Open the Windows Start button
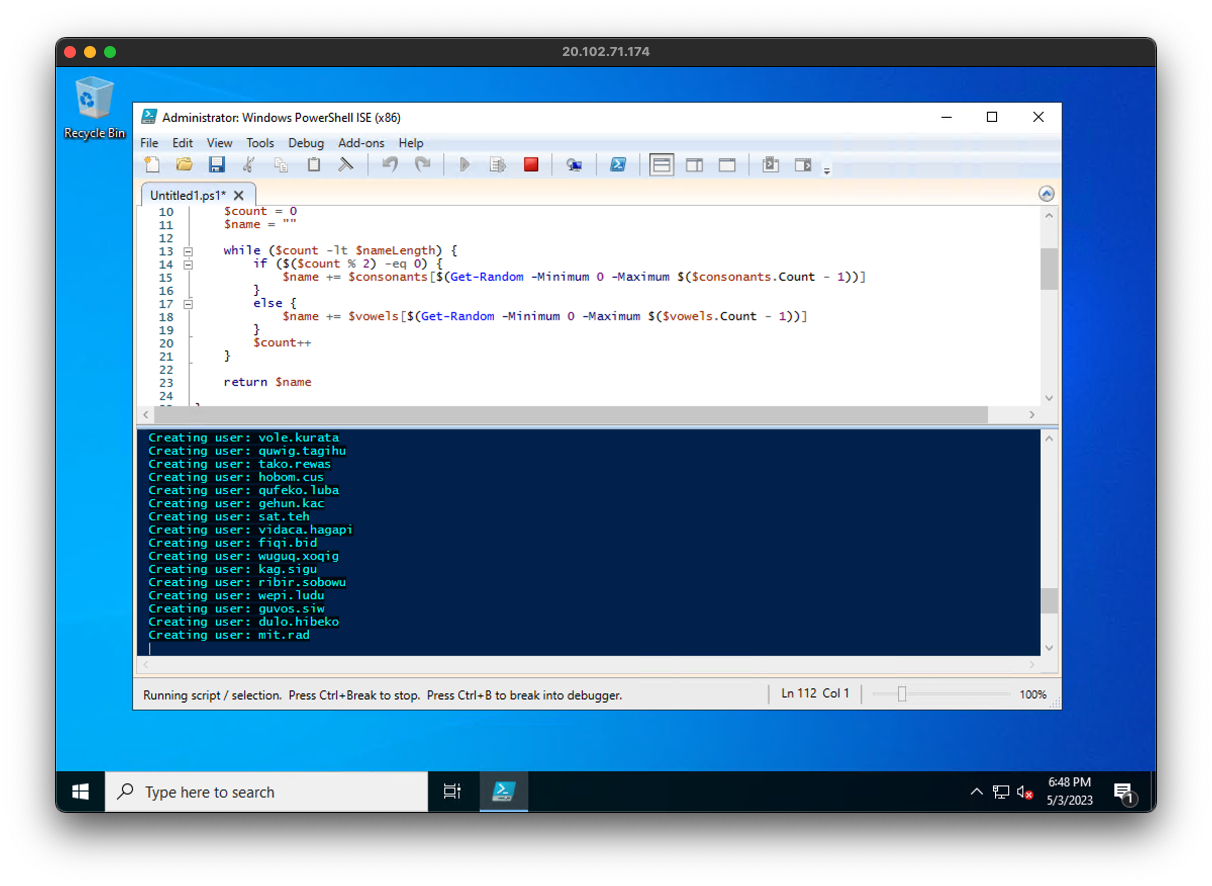This screenshot has width=1212, height=886. [x=80, y=791]
